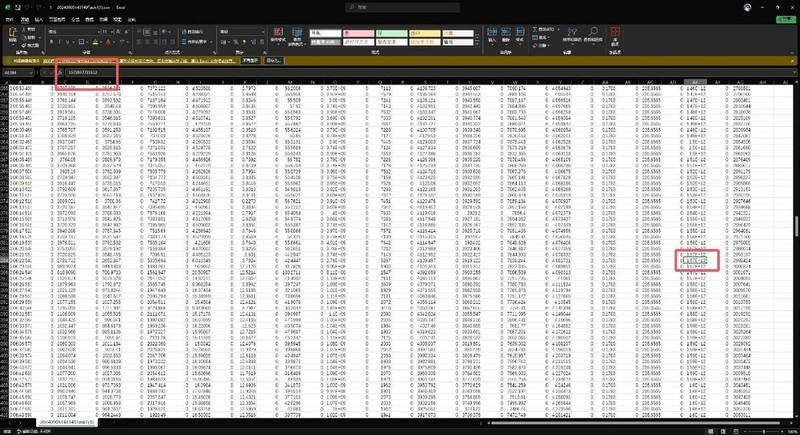The height and width of the screenshot is (435, 800).
Task: Open the File menu tab
Action: (x=9, y=19)
